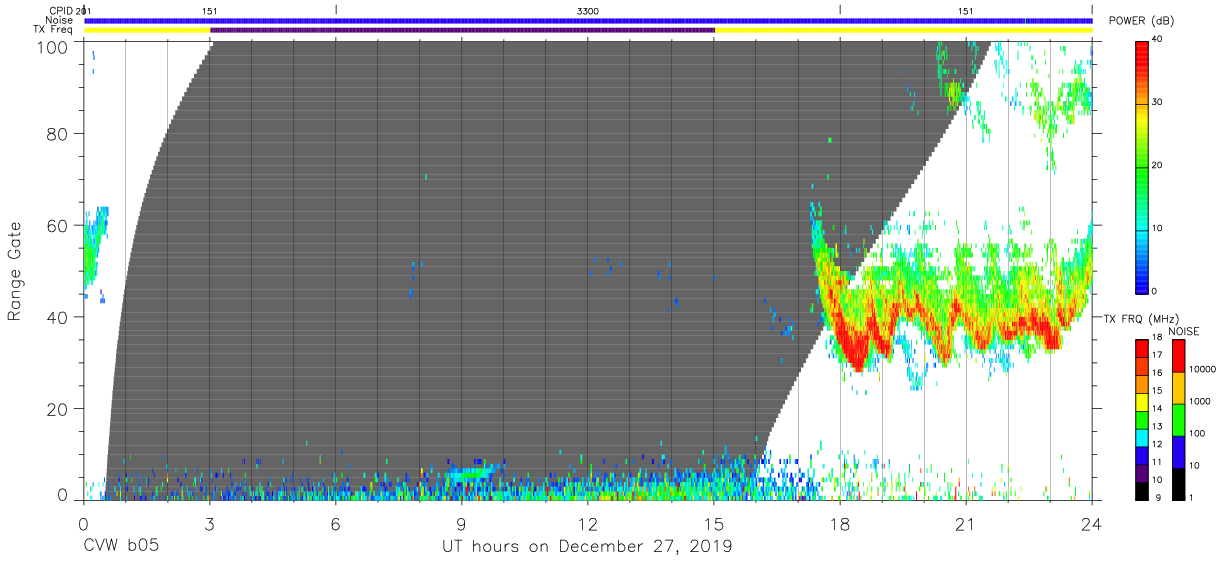Click the 1000 label in NOISE legend
The height and width of the screenshot is (567, 1228).
point(1200,403)
